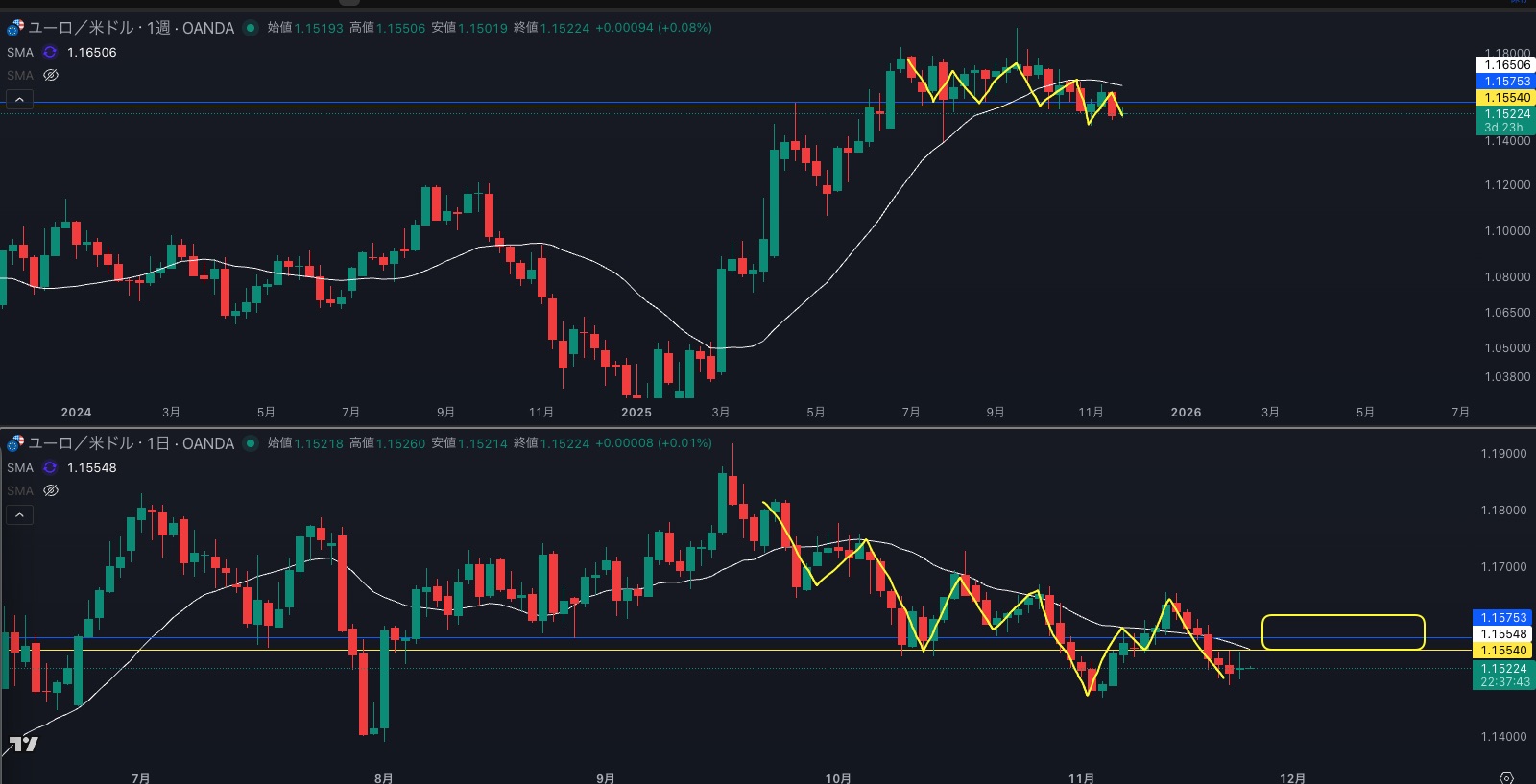The width and height of the screenshot is (1536, 784).
Task: Click the blue 1.15753 price label on weekly axis
Action: pyautogui.click(x=1503, y=82)
